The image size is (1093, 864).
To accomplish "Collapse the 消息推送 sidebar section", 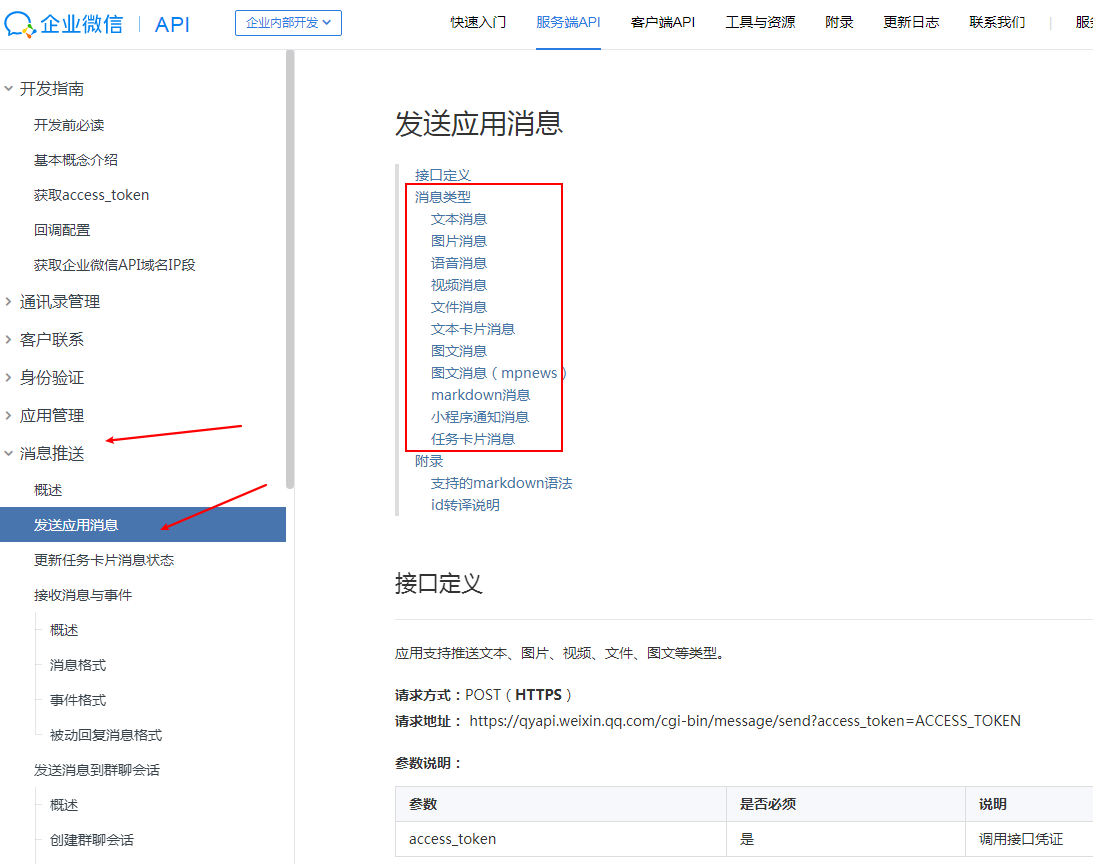I will [x=51, y=453].
